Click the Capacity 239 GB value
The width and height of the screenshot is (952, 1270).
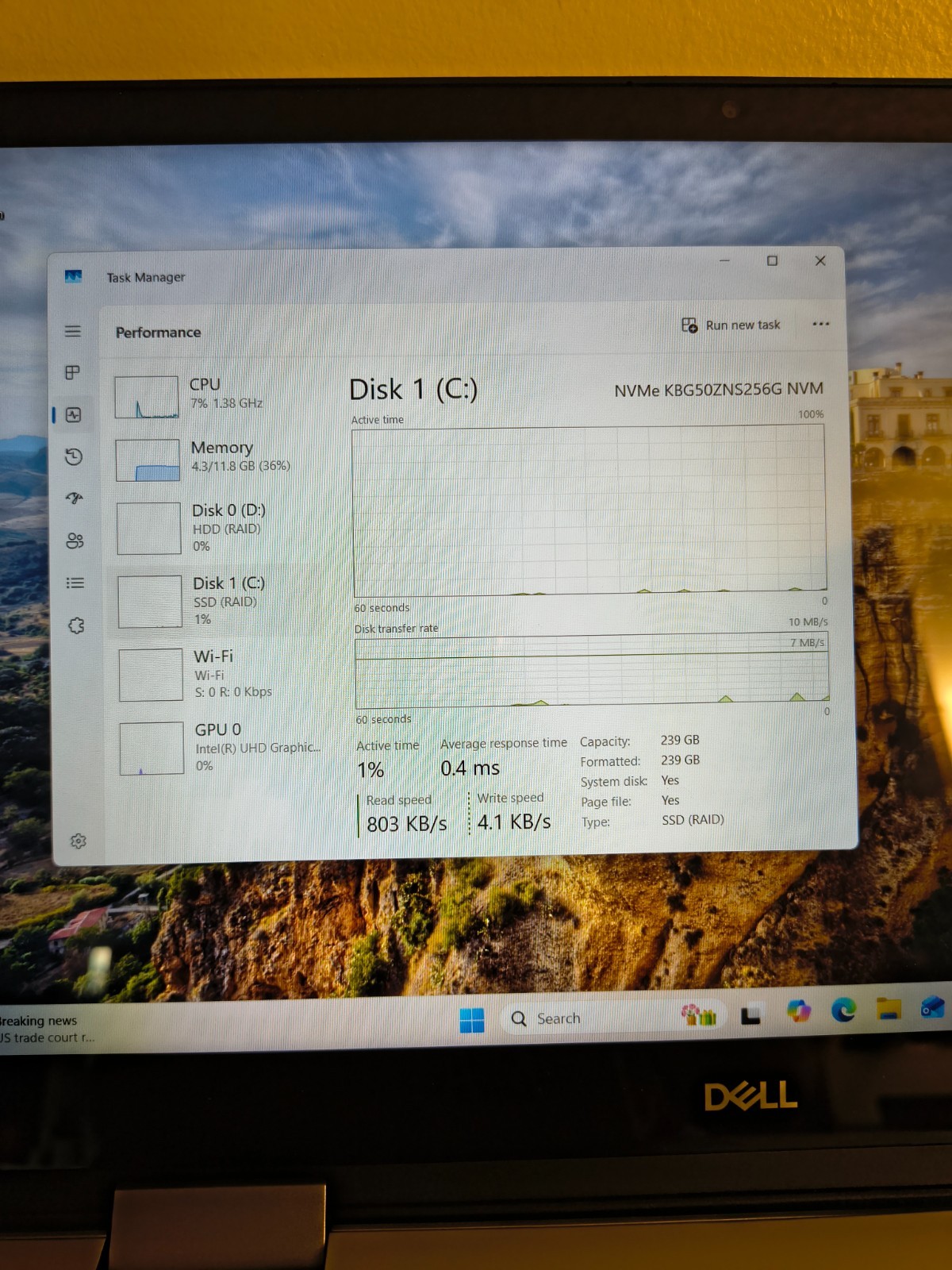pyautogui.click(x=680, y=740)
